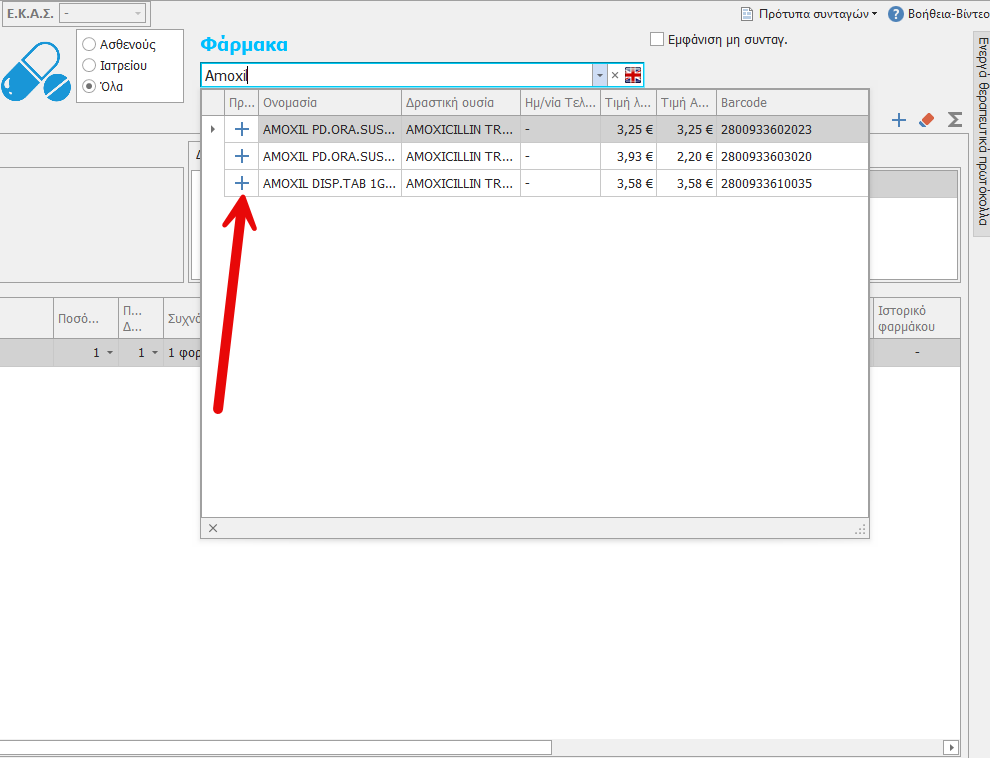
Task: Click plus icon on 3,93 € AMOXIL row
Action: click(241, 156)
